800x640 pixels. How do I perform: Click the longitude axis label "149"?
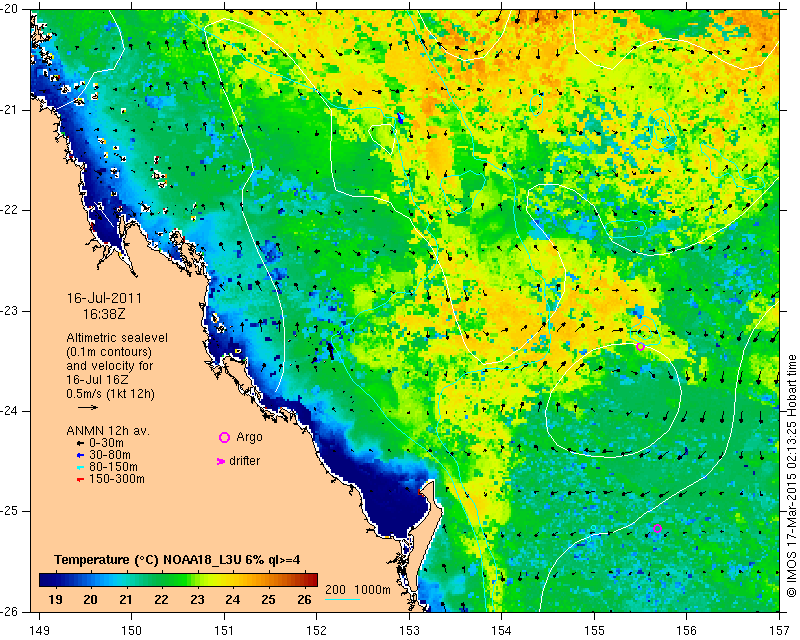tap(40, 631)
